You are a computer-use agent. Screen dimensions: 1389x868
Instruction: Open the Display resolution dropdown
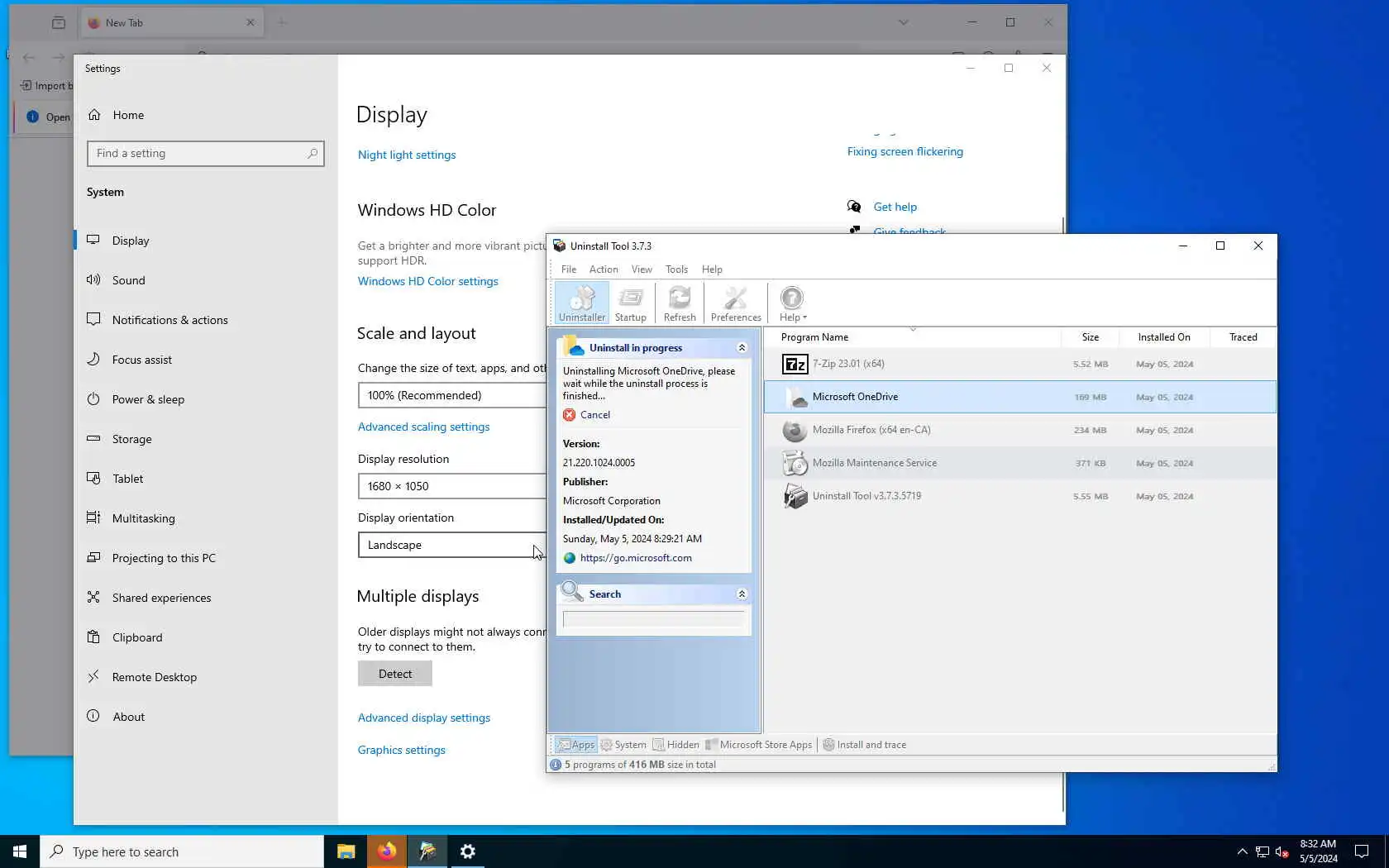tap(451, 486)
